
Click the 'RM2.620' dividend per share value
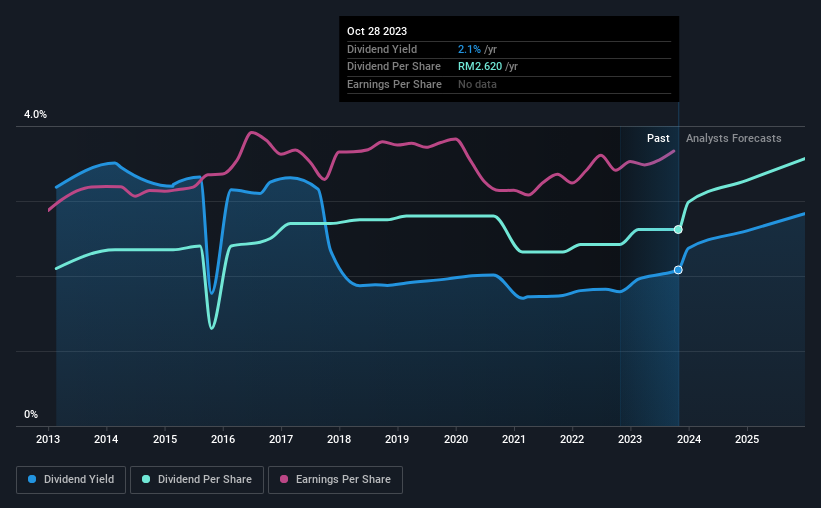pyautogui.click(x=480, y=67)
